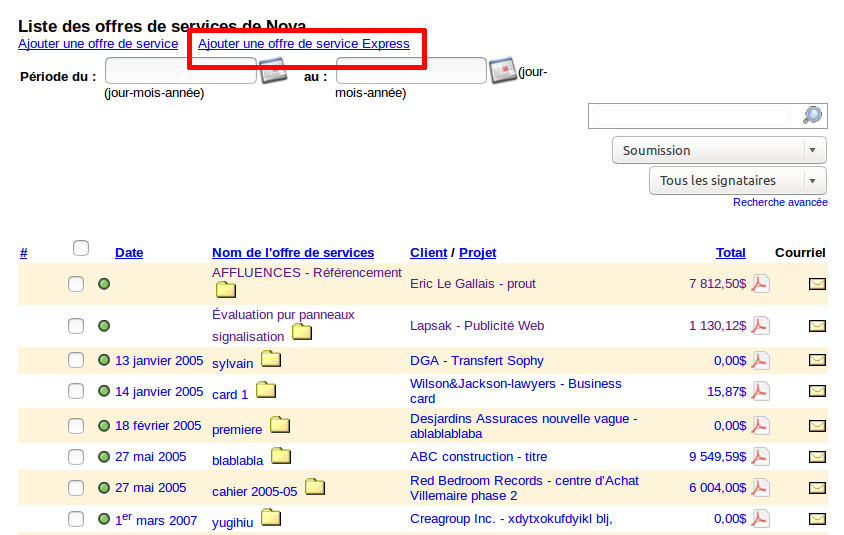Viewport: 844px width, 535px height.
Task: Open PDF for AFFLUENCES - Référencement offer
Action: tap(760, 284)
